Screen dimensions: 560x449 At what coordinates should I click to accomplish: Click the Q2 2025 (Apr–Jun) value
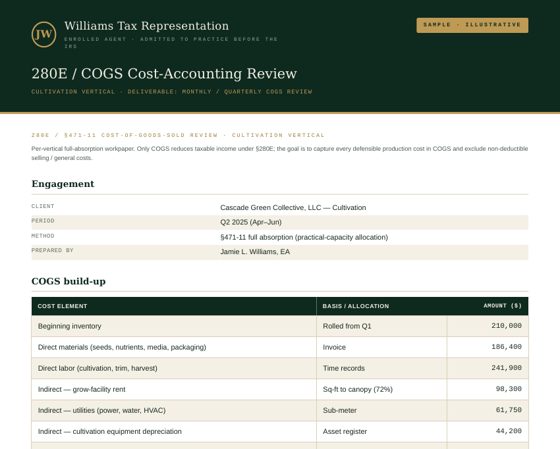(251, 222)
